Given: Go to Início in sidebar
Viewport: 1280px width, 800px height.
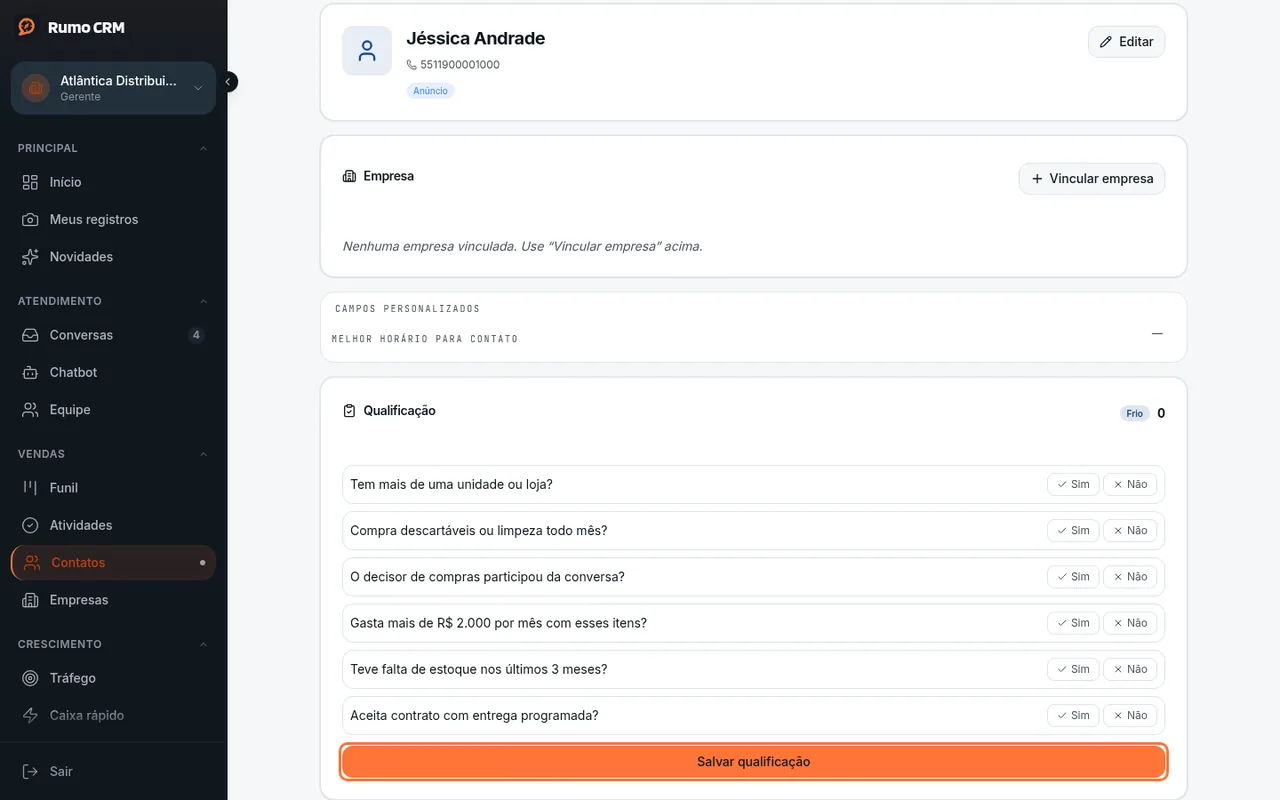Looking at the screenshot, I should pos(113,182).
